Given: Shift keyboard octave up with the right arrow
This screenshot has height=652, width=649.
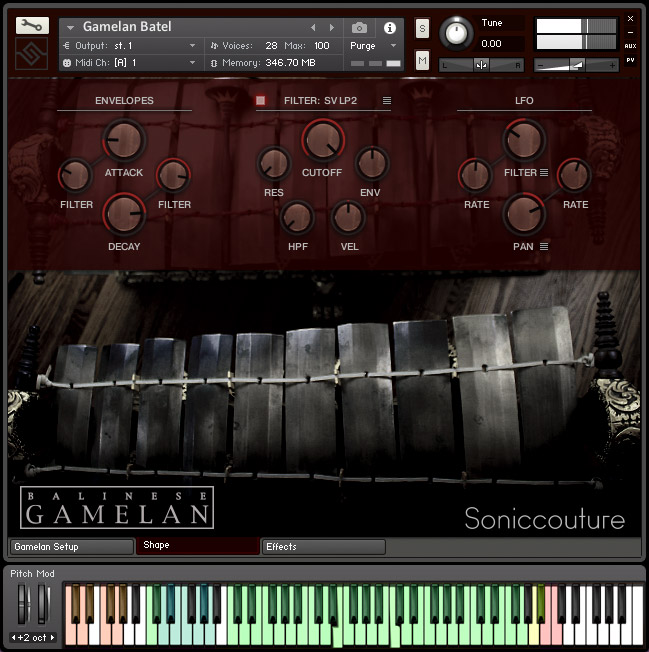Looking at the screenshot, I should pos(53,637).
